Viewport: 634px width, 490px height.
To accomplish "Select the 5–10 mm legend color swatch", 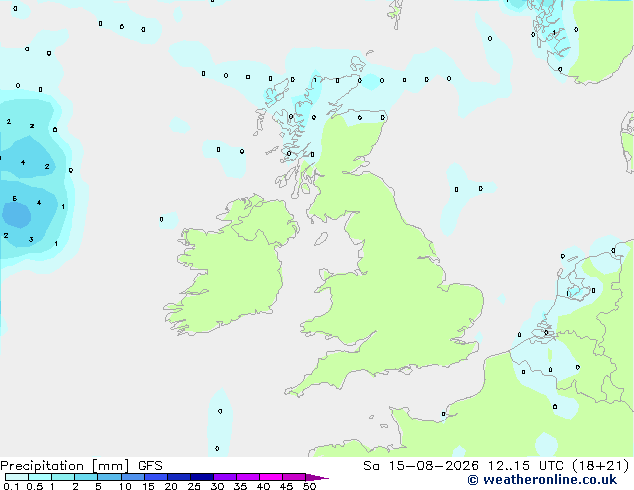I will pyautogui.click(x=109, y=477).
